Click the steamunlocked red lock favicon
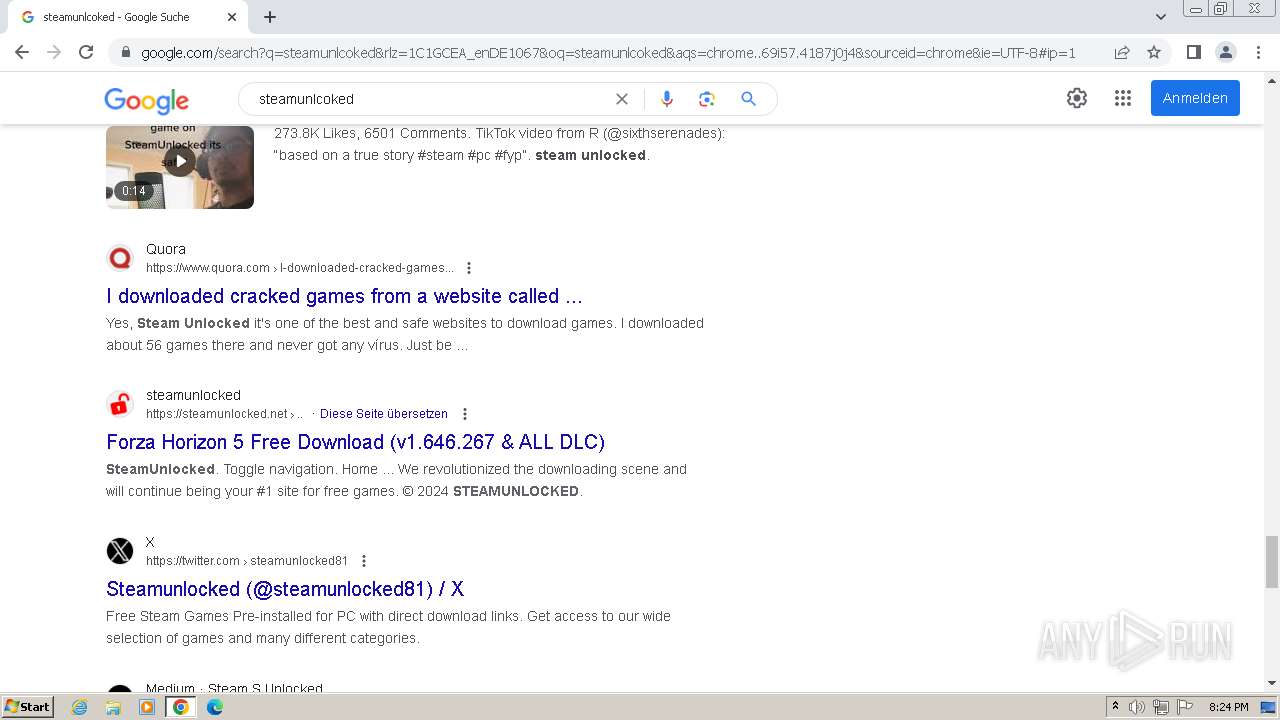This screenshot has width=1280, height=720. point(120,404)
